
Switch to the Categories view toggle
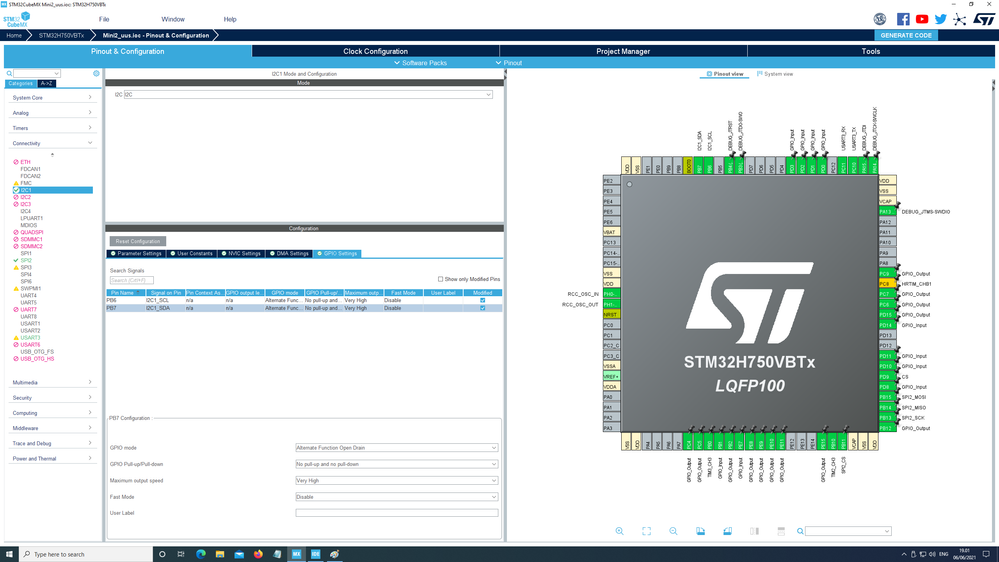pos(21,83)
